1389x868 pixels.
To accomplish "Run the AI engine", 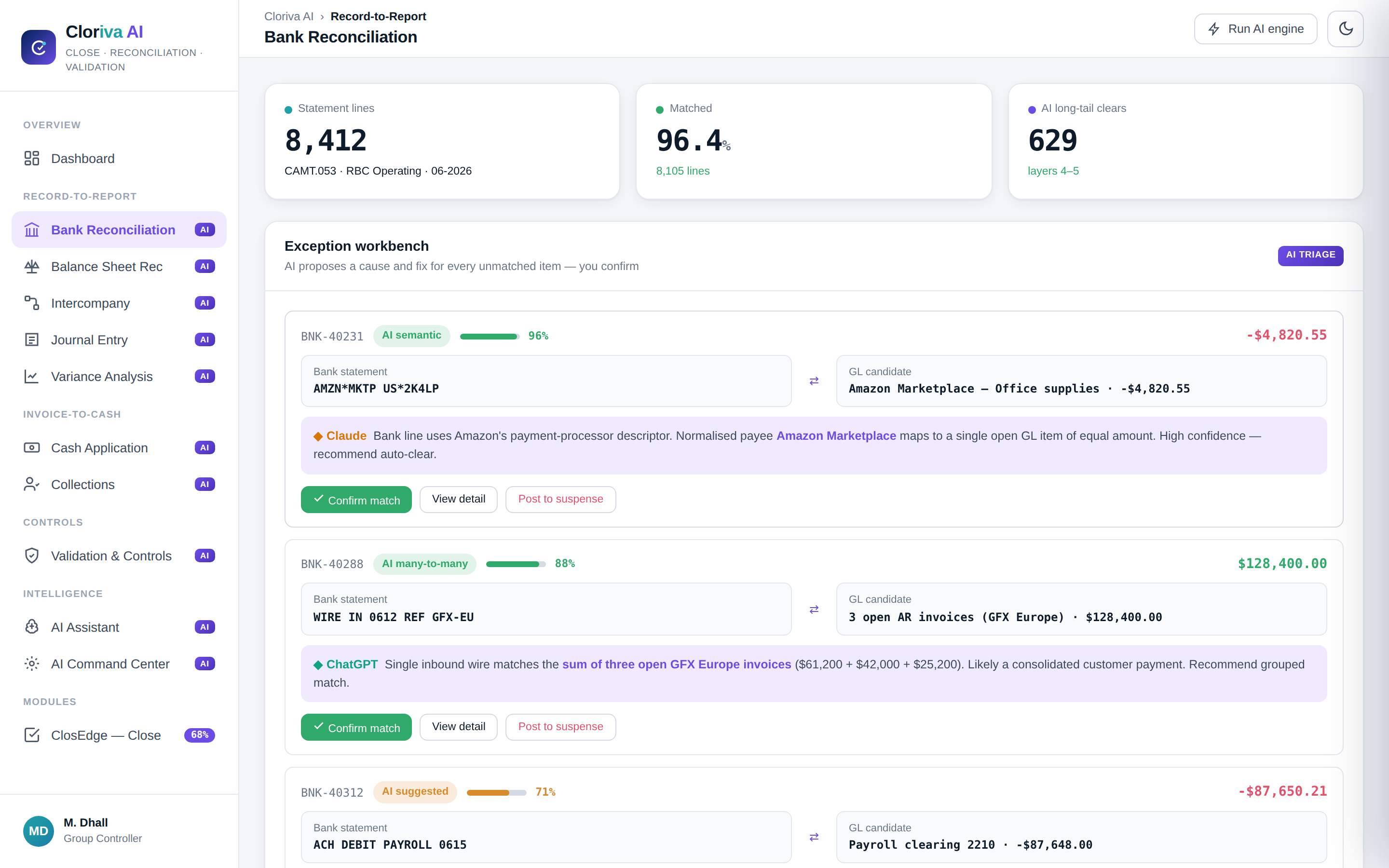I will [1255, 29].
